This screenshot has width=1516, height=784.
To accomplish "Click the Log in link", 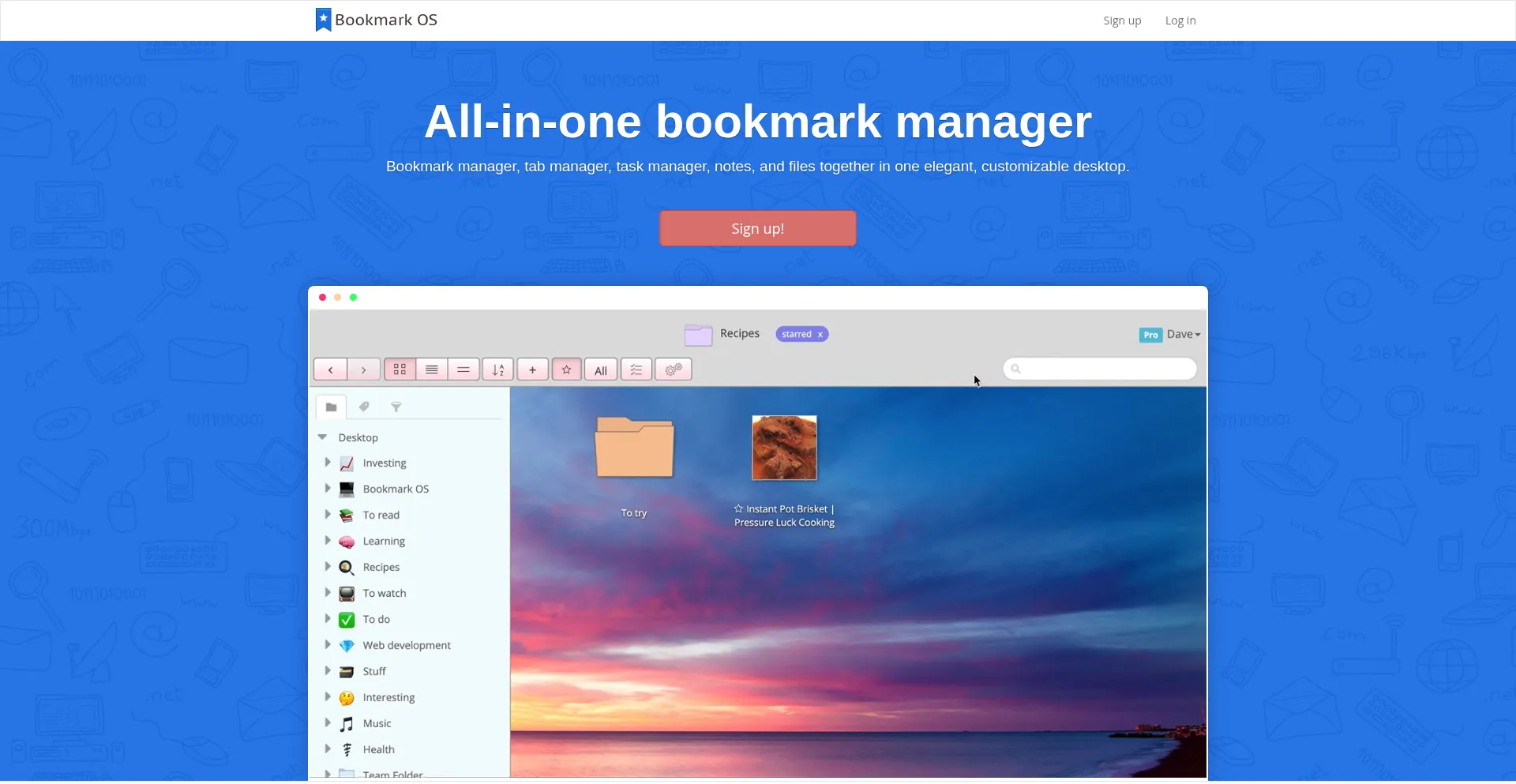I will pos(1180,21).
